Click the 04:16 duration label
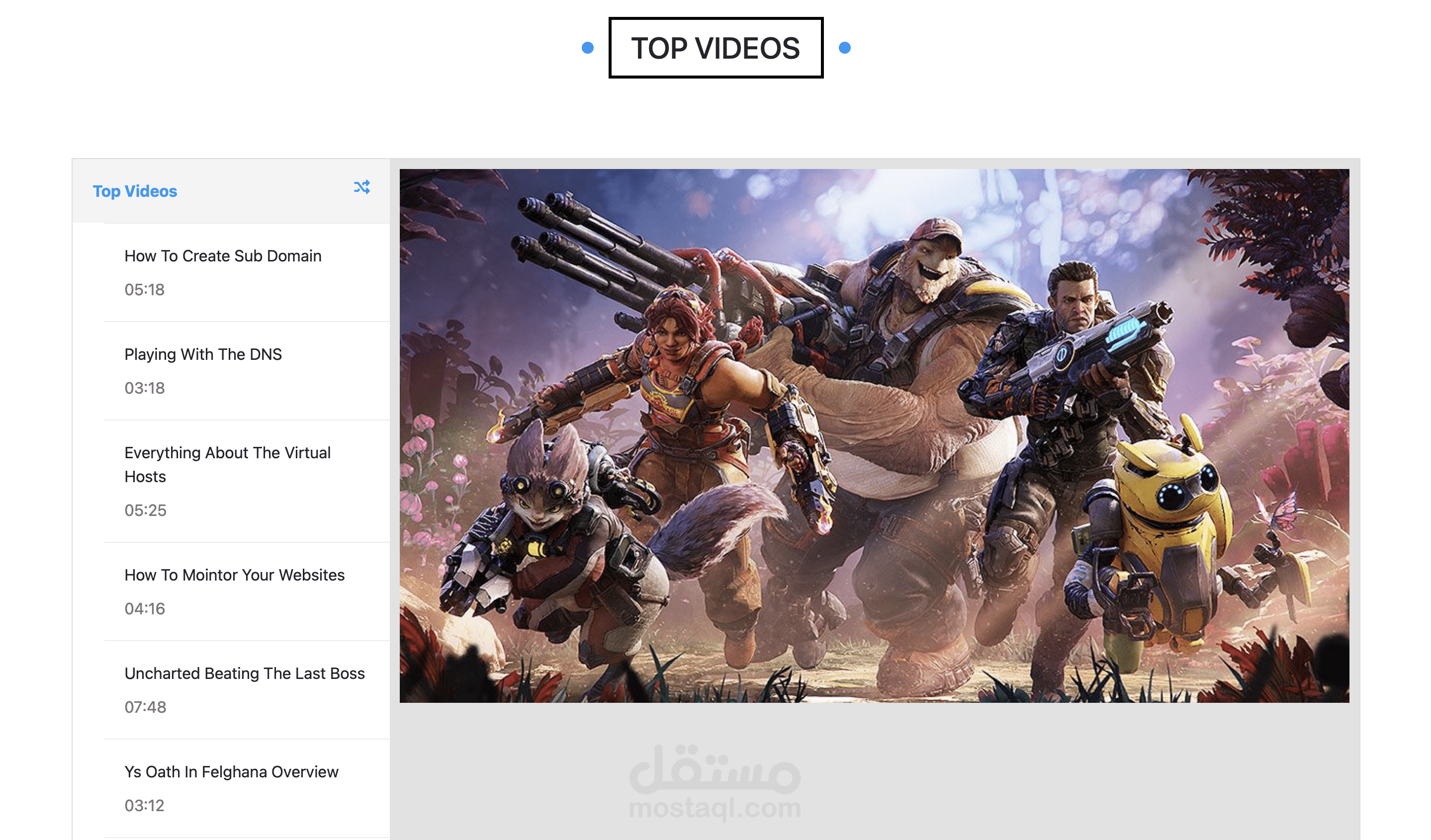 145,608
